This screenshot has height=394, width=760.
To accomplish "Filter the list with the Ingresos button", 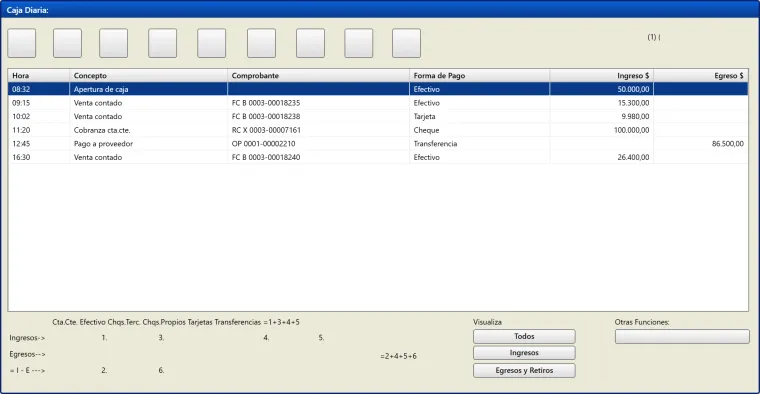I will coord(524,353).
